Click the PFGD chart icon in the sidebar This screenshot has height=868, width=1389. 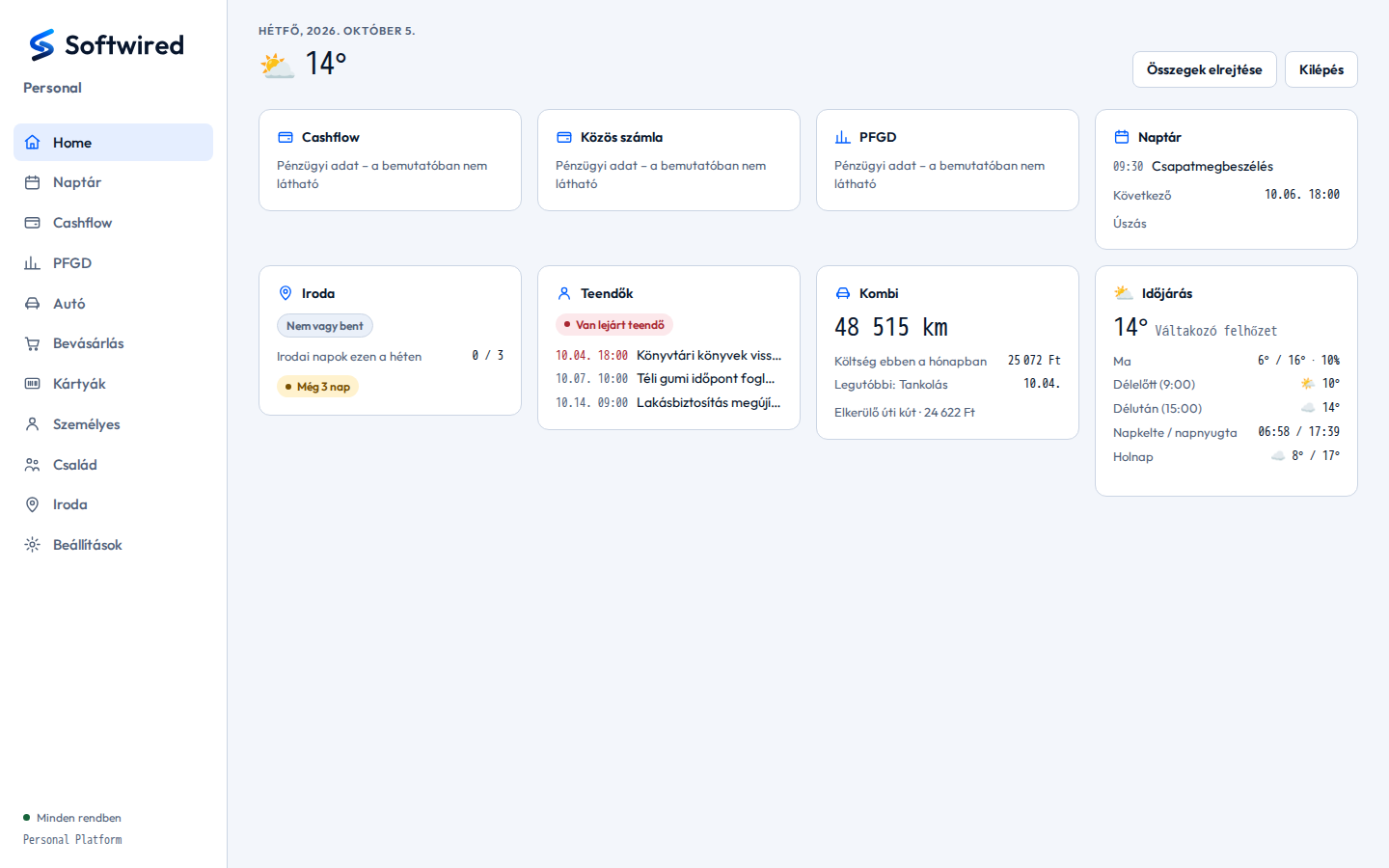coord(33,263)
